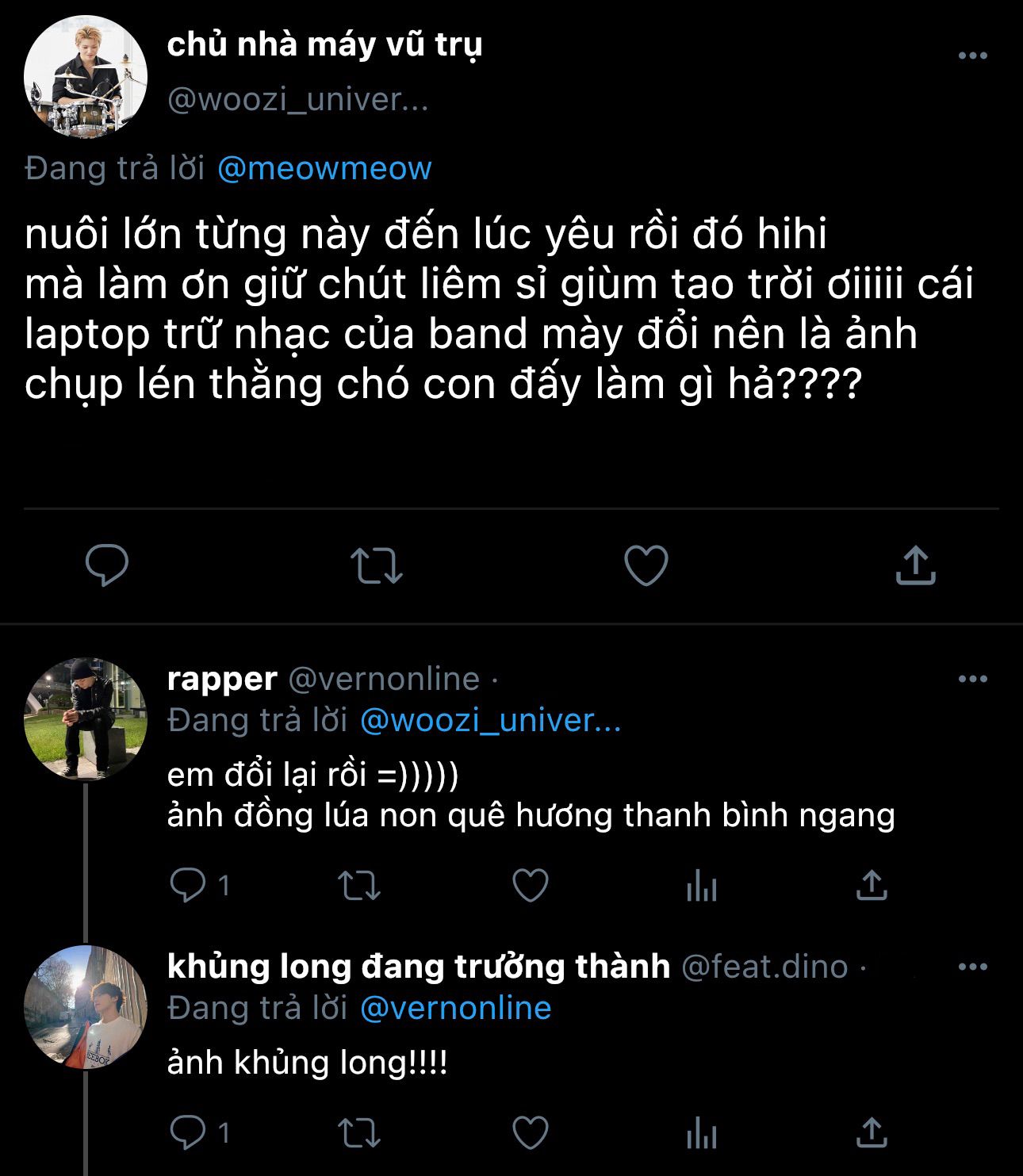Open the blue @vernonline mention link
The width and height of the screenshot is (1023, 1176).
click(x=455, y=1008)
